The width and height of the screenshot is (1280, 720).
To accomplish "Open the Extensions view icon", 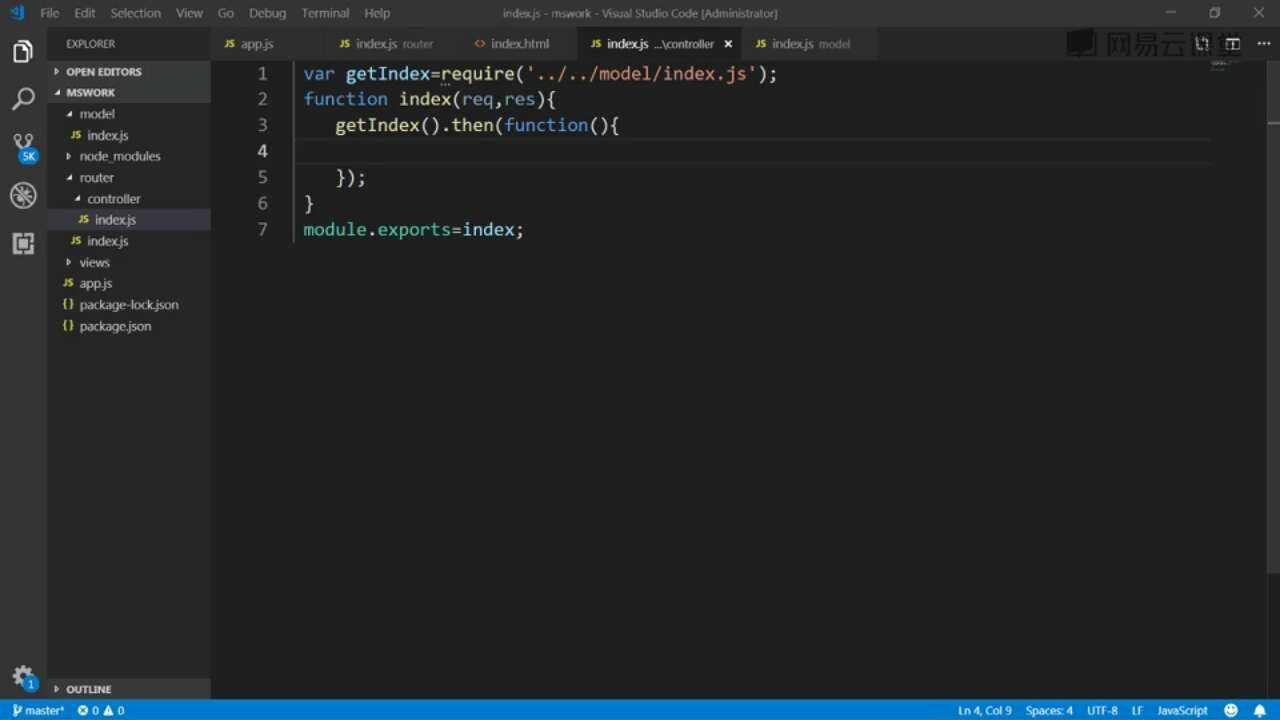I will (23, 243).
